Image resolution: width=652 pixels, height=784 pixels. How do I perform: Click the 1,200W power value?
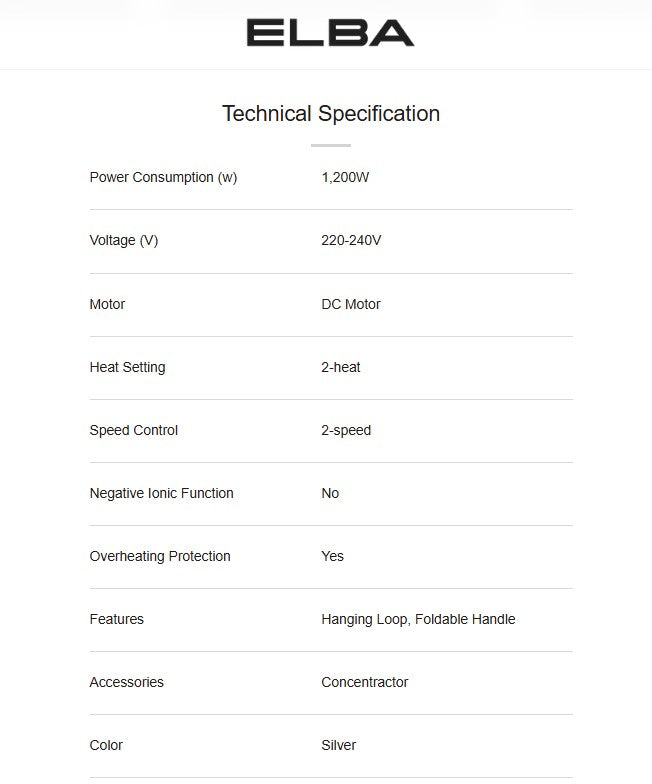(x=346, y=178)
